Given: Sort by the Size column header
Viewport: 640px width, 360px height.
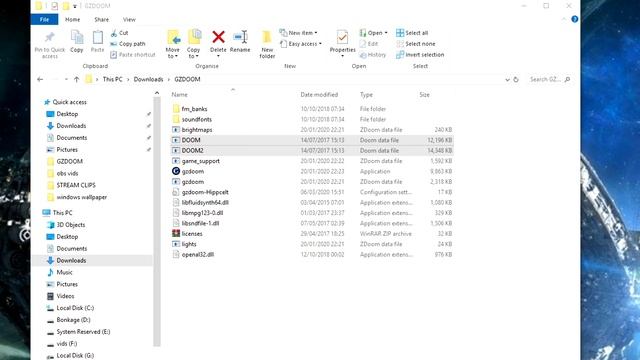Looking at the screenshot, I should pos(424,95).
